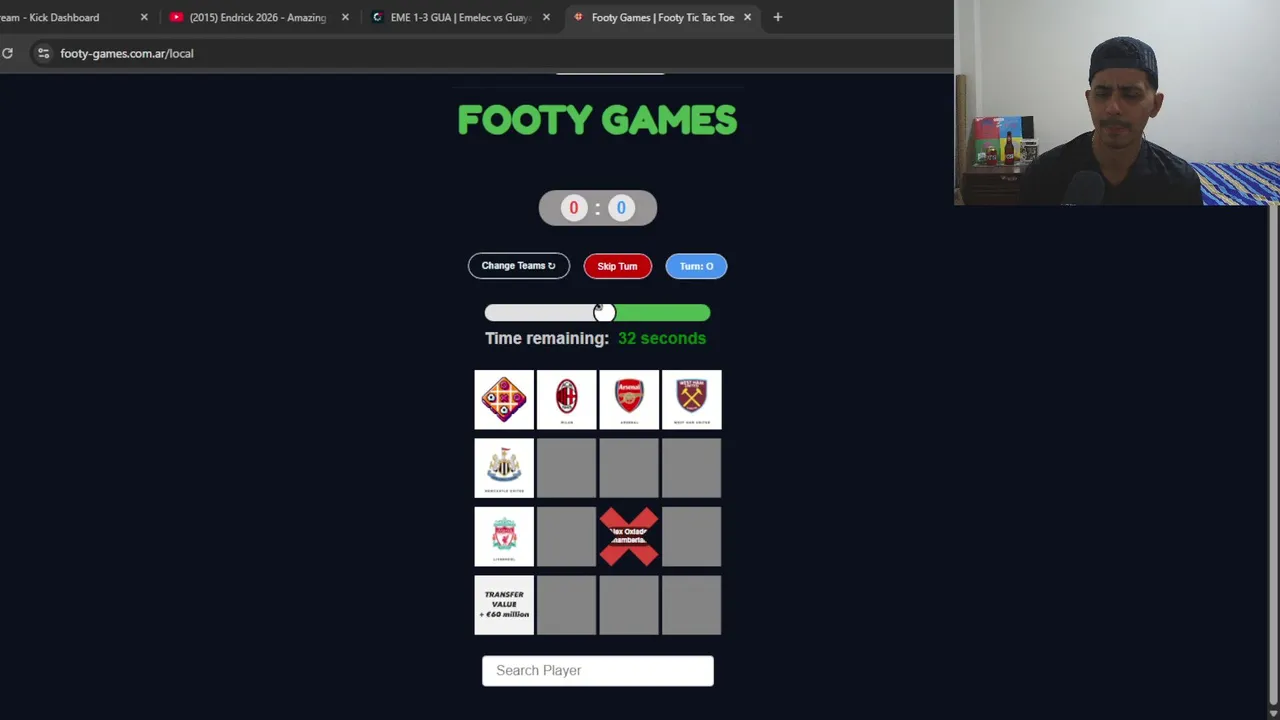Image resolution: width=1280 pixels, height=720 pixels.
Task: Click the red X Oxlade-Chamberlain cell
Action: click(x=629, y=536)
